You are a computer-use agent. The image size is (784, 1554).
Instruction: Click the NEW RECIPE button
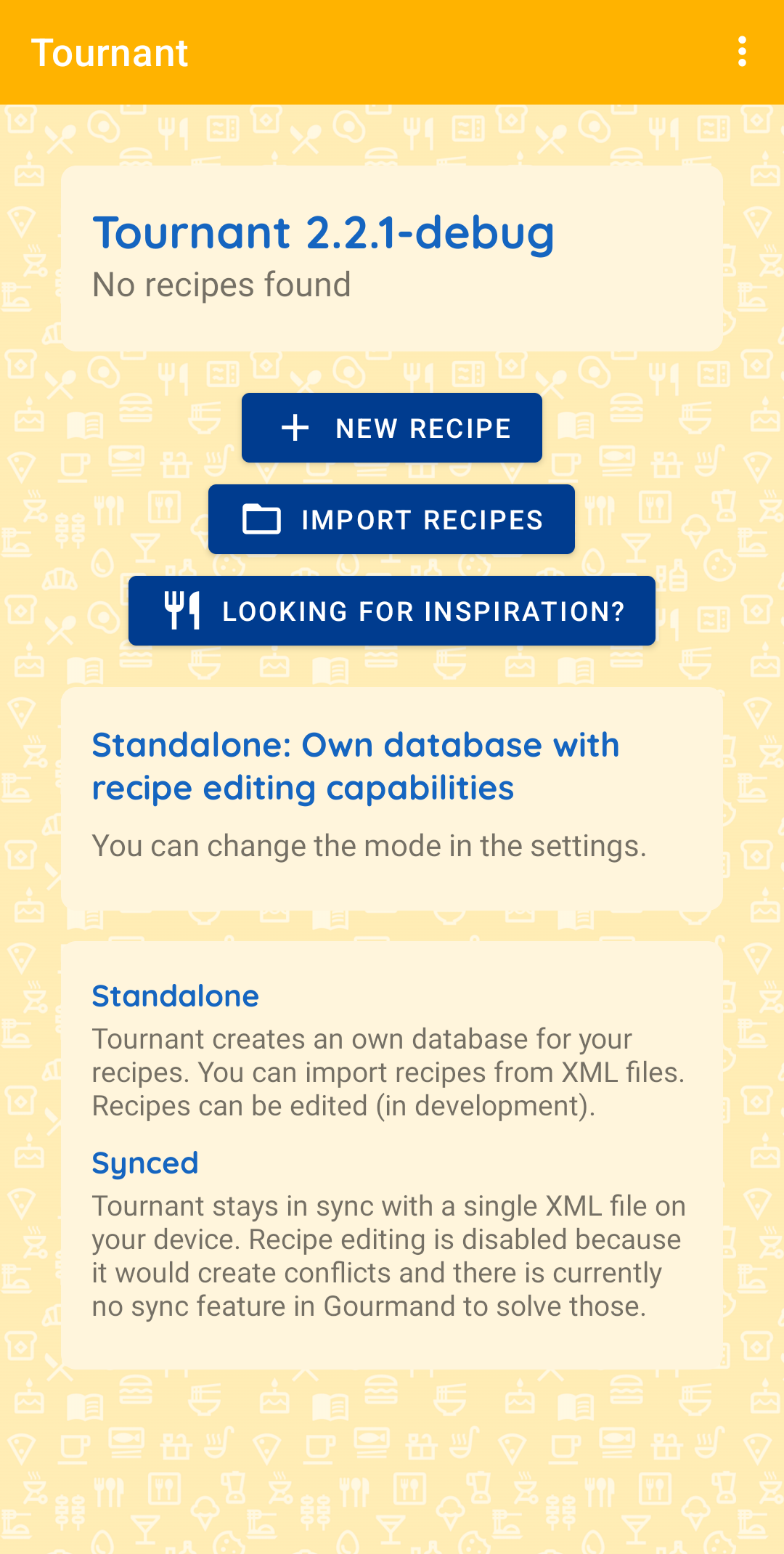(x=391, y=428)
